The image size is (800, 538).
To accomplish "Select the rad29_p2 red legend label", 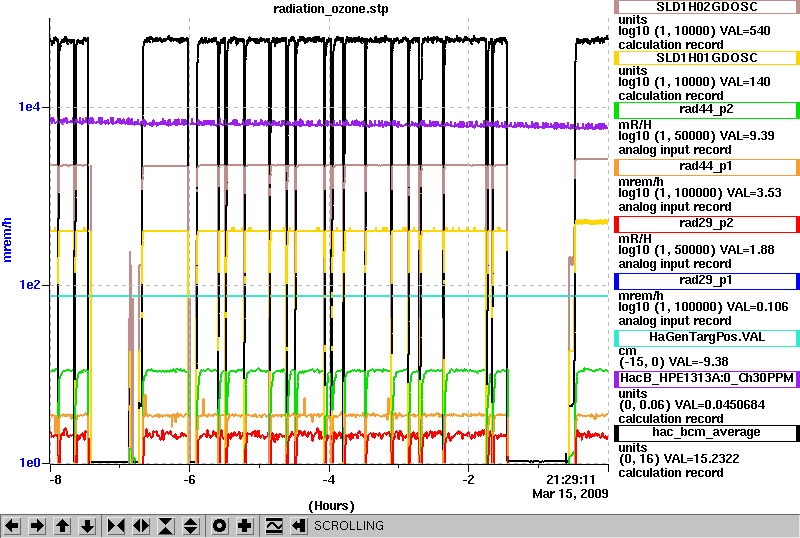I will coord(707,224).
